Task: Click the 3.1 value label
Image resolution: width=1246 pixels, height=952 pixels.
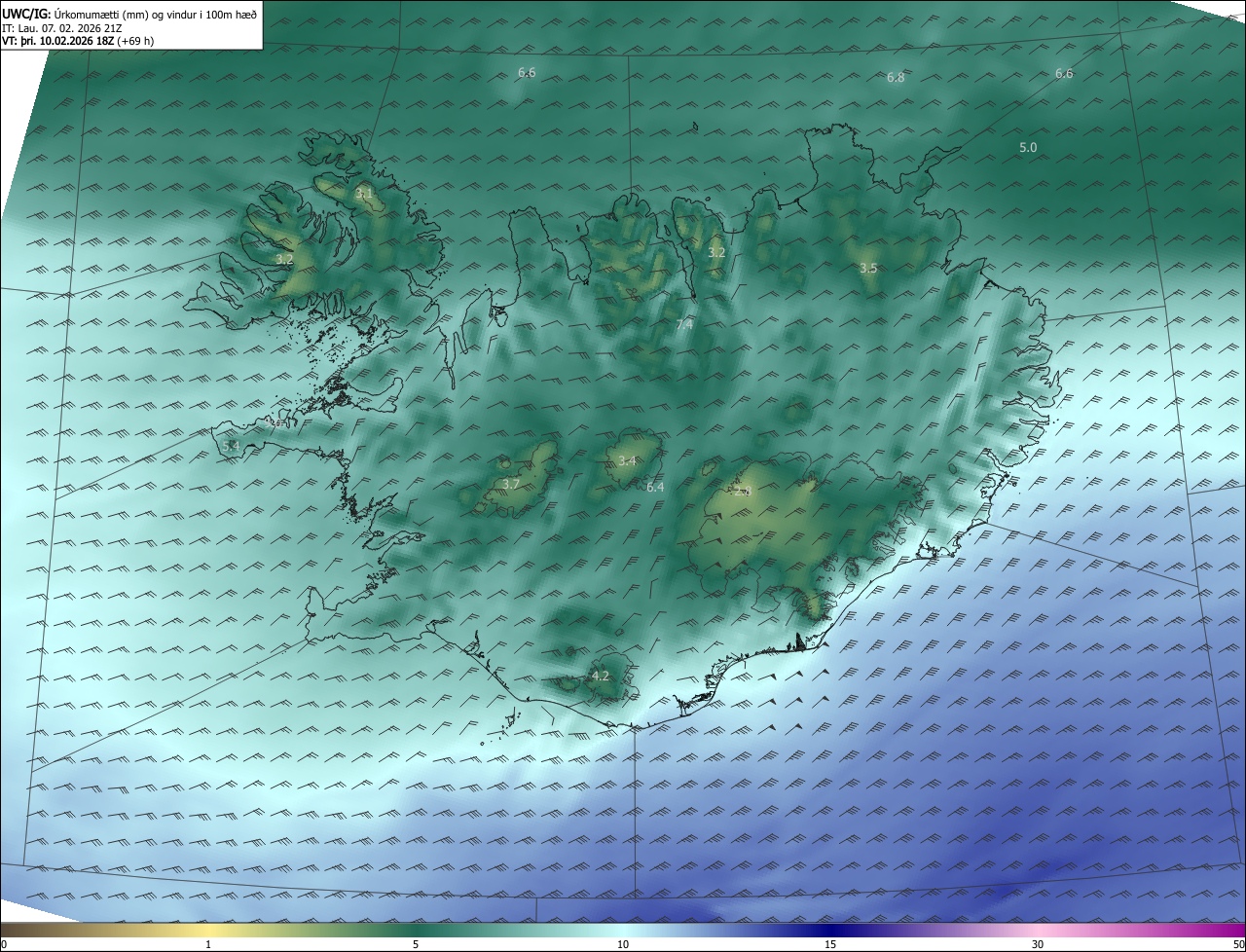Action: 364,194
